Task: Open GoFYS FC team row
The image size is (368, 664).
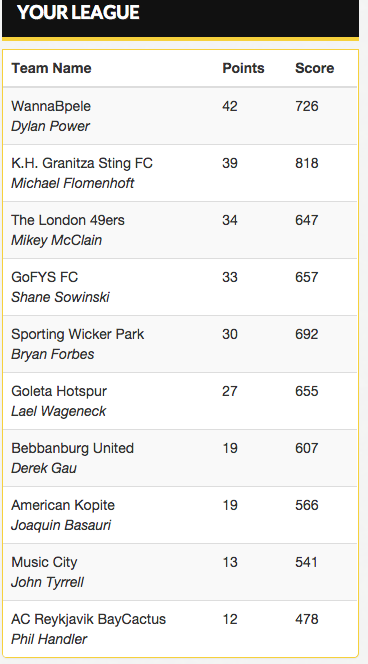Action: (x=180, y=287)
